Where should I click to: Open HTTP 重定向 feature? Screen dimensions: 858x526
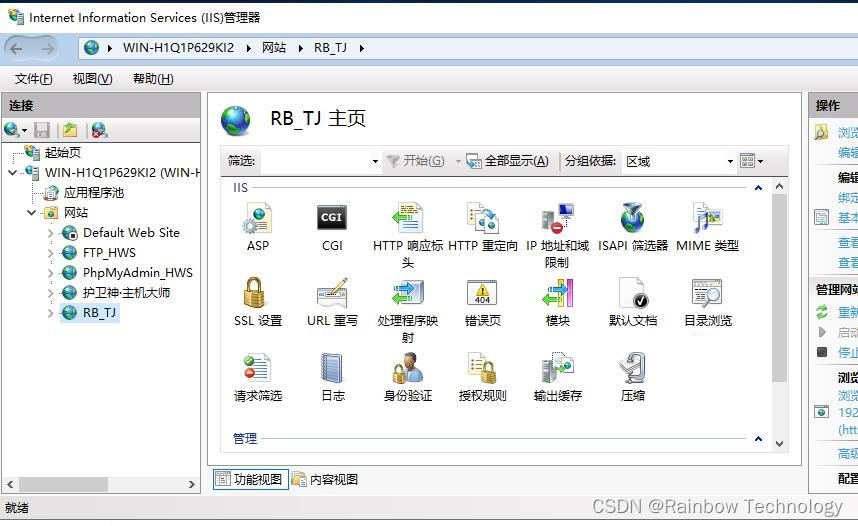[483, 227]
